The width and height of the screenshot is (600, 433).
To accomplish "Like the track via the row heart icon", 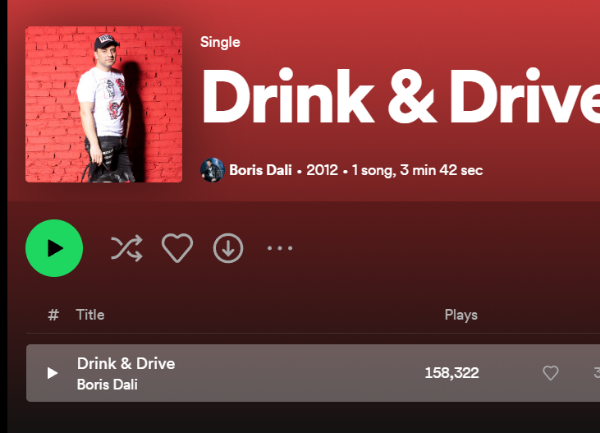I will coord(551,373).
